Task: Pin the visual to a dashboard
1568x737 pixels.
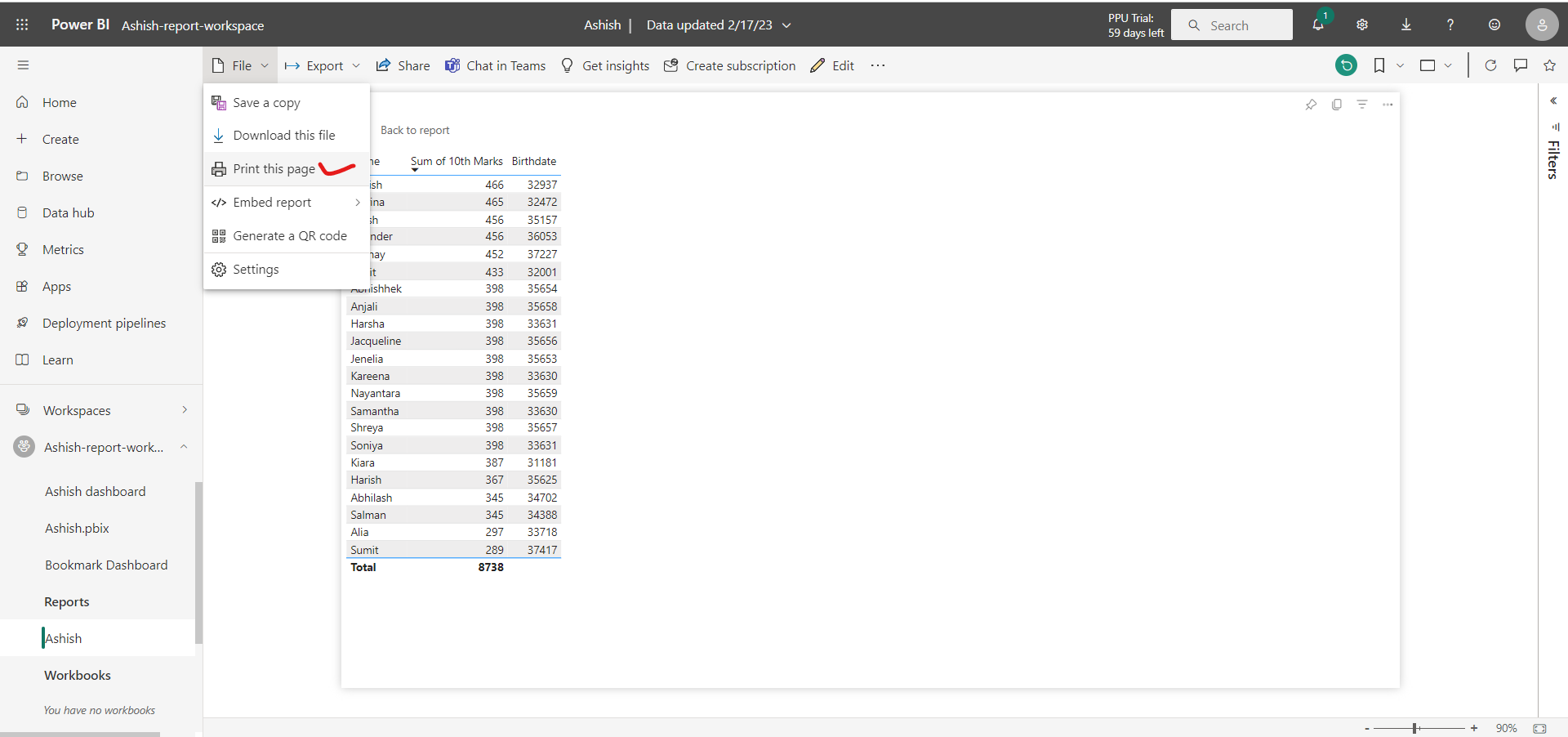Action: (1312, 105)
